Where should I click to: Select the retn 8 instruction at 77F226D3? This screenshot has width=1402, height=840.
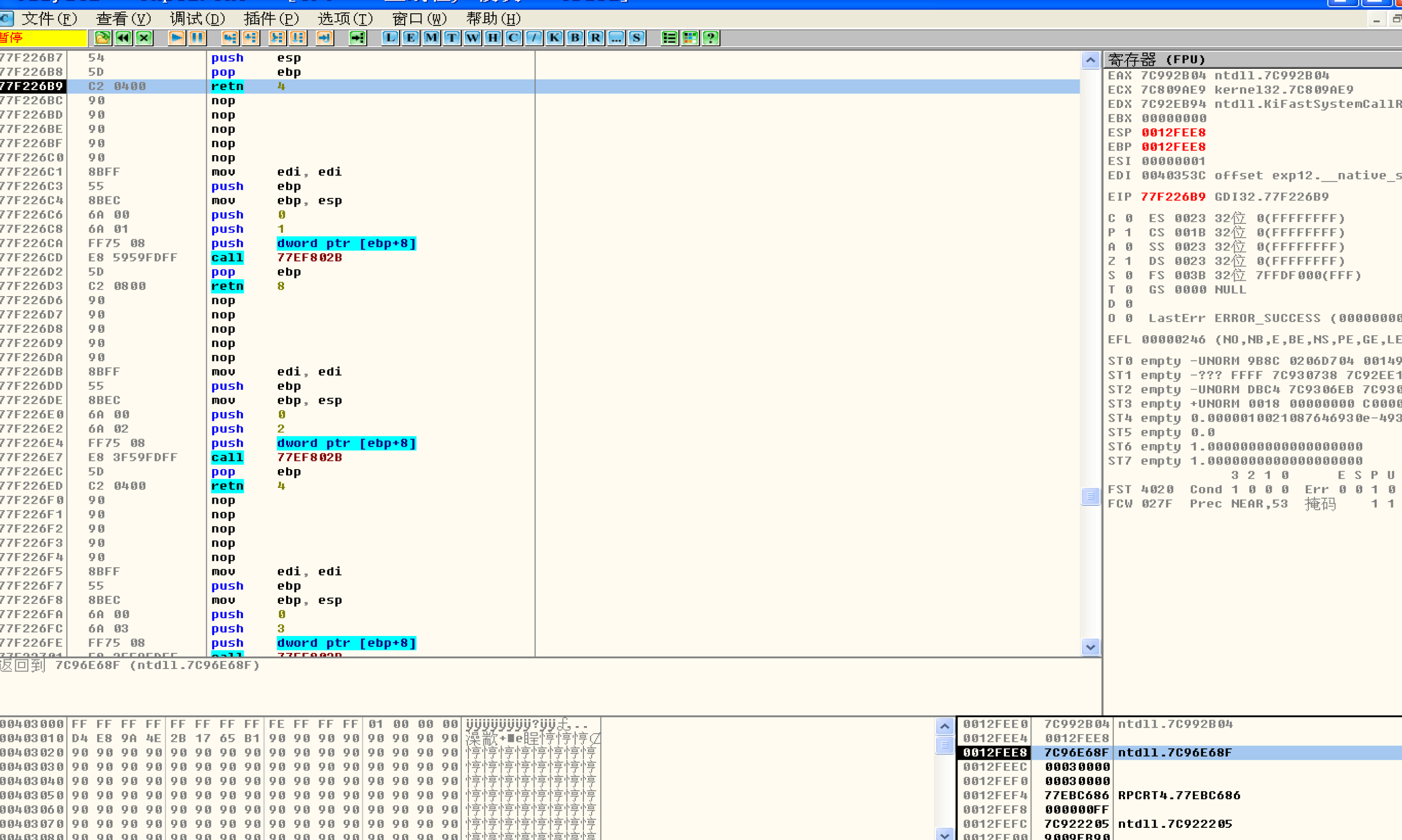click(x=540, y=286)
